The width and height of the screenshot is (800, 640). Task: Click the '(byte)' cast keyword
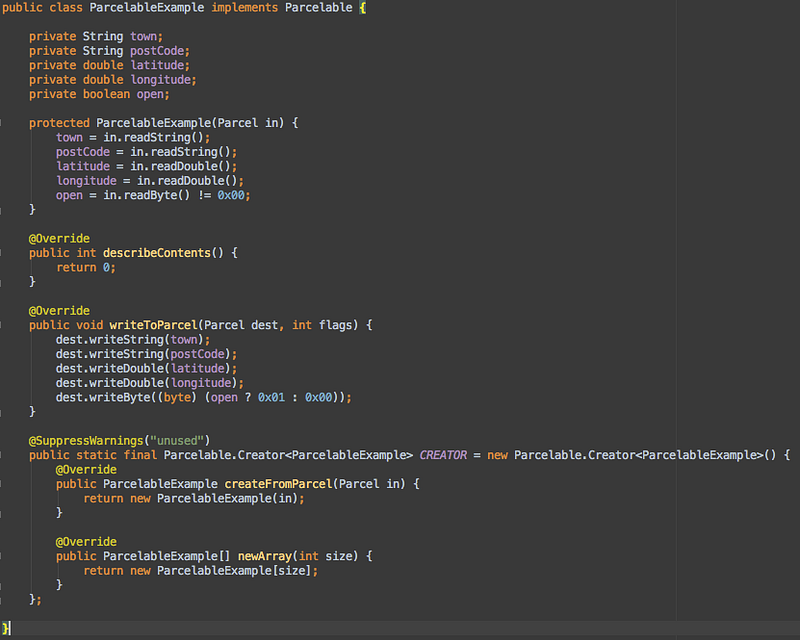pos(177,398)
